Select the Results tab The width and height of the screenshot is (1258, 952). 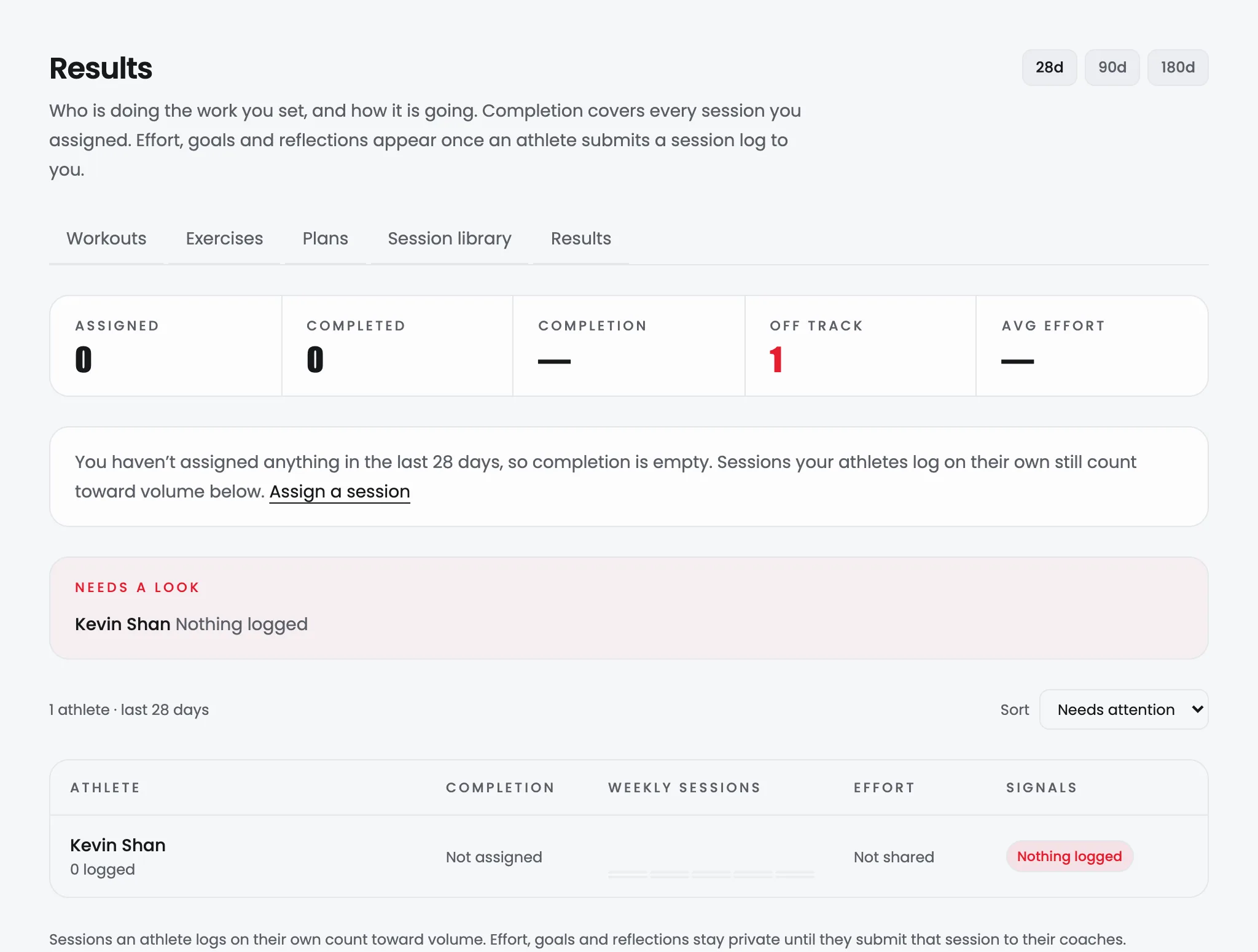coord(580,238)
